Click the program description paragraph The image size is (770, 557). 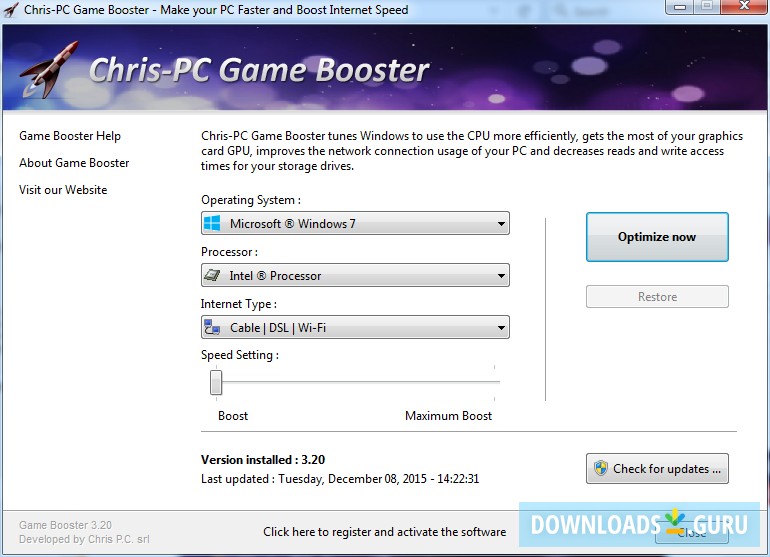[472, 151]
